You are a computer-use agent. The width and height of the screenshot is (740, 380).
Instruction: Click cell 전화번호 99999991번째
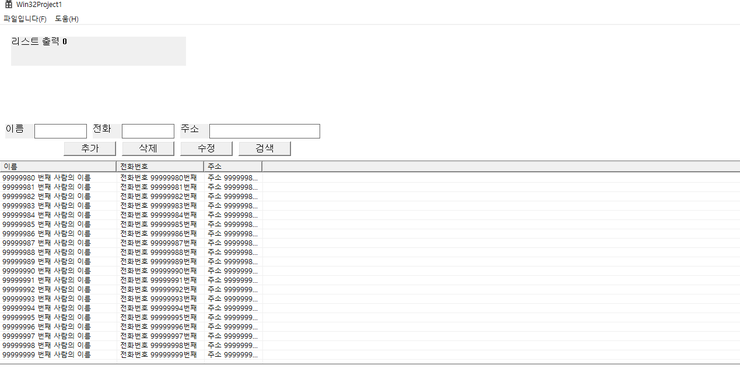(x=160, y=280)
